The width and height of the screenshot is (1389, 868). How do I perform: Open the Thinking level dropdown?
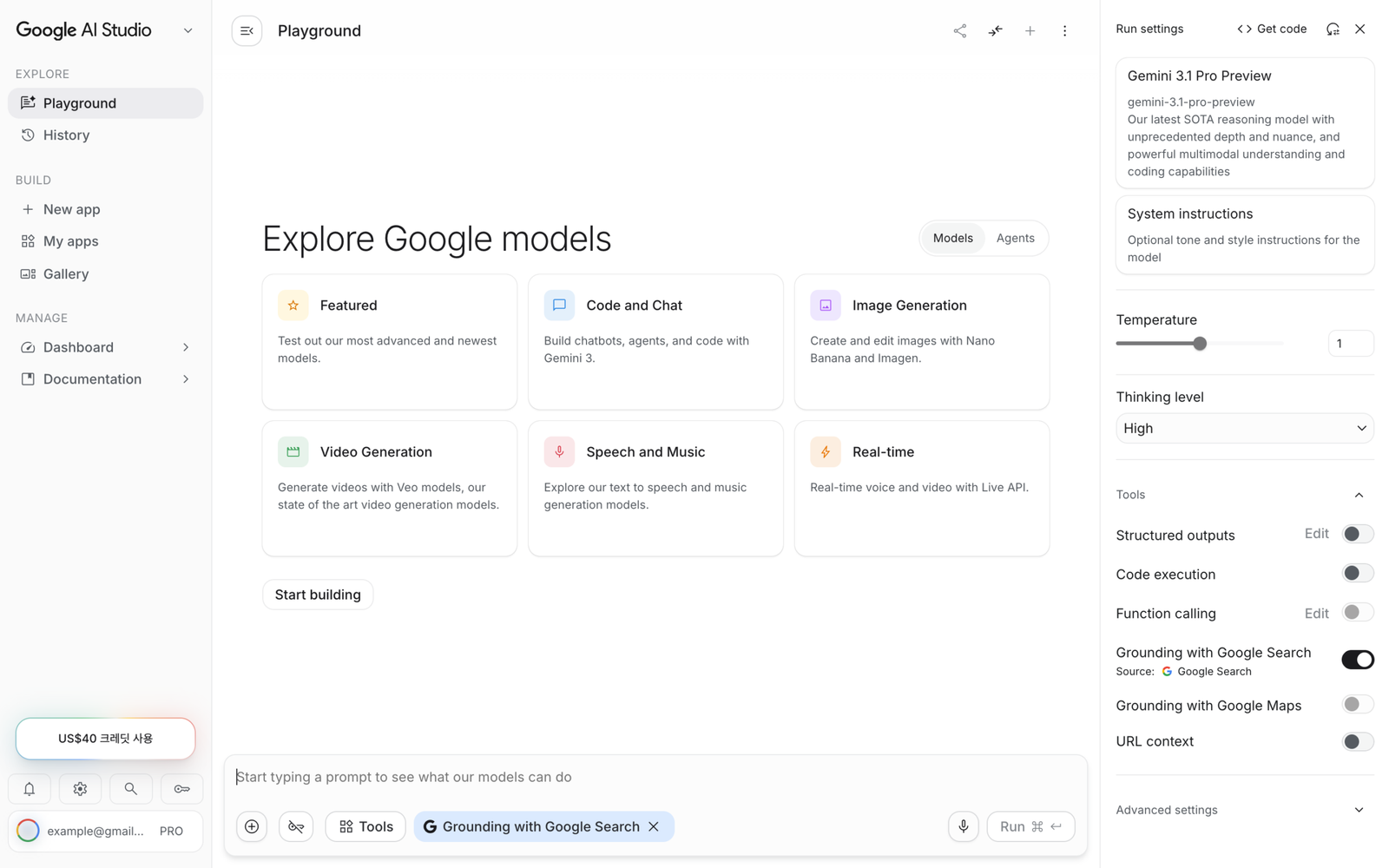tap(1245, 428)
